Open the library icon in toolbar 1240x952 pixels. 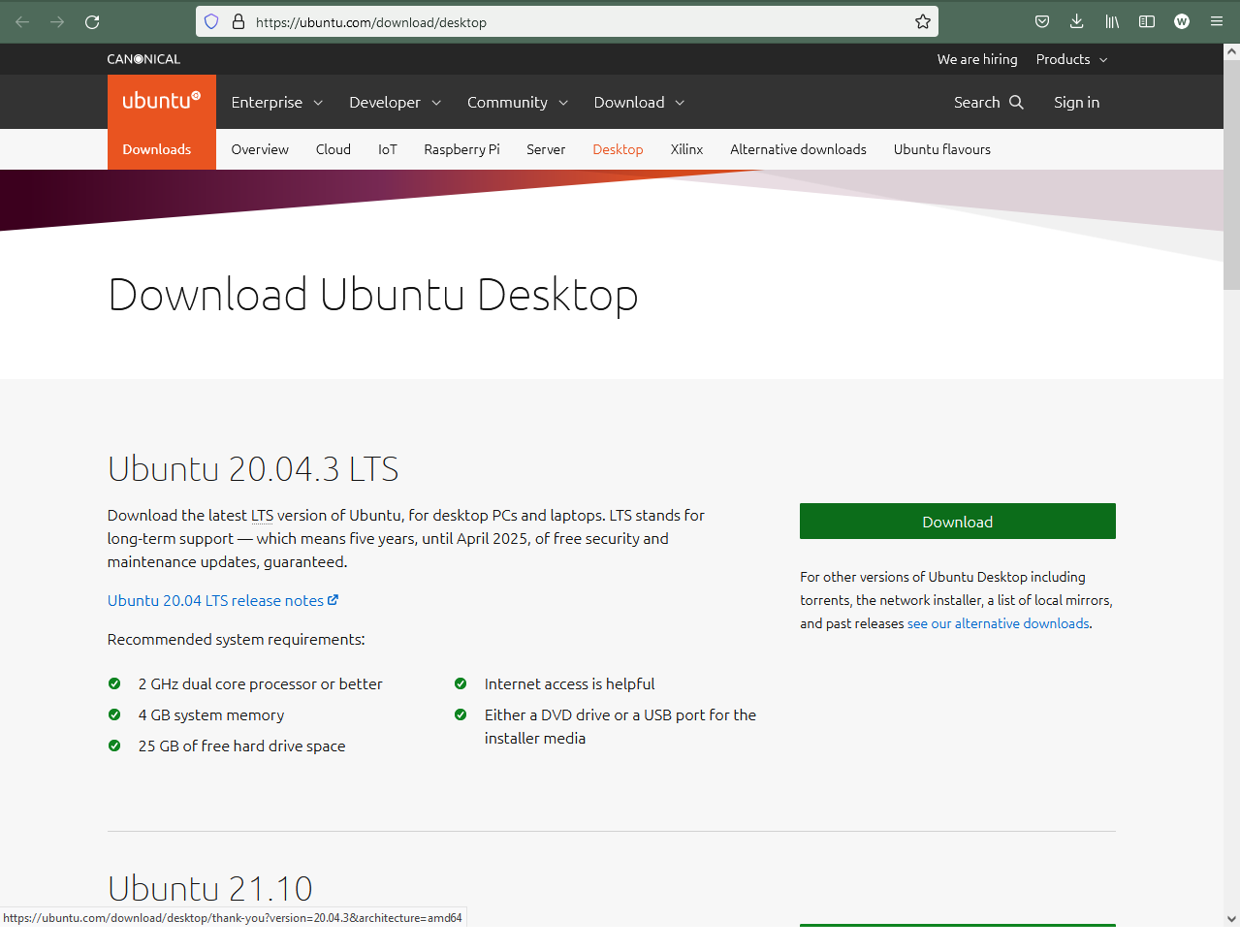click(x=1112, y=21)
